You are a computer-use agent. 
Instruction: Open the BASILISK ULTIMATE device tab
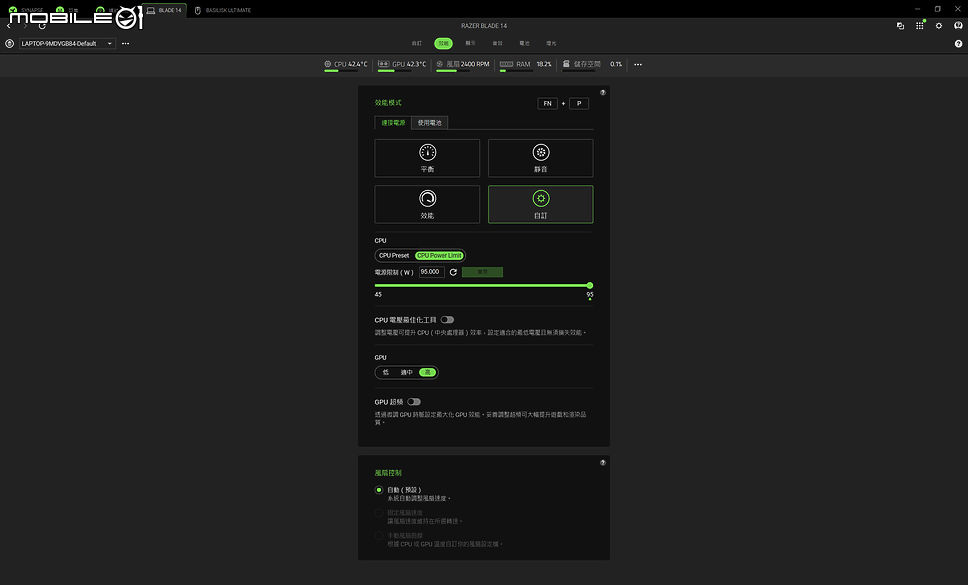click(x=223, y=10)
